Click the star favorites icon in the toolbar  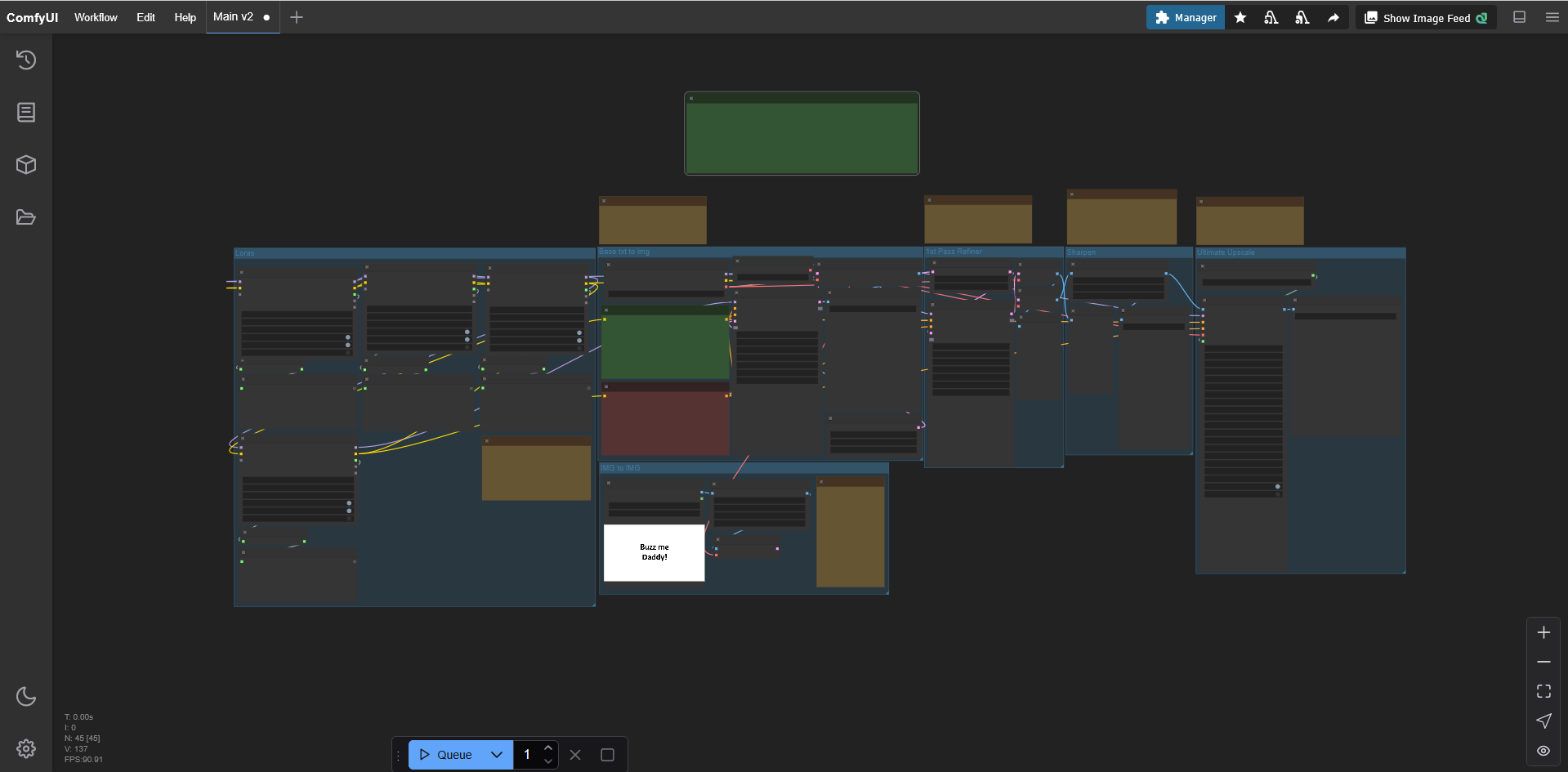1240,17
